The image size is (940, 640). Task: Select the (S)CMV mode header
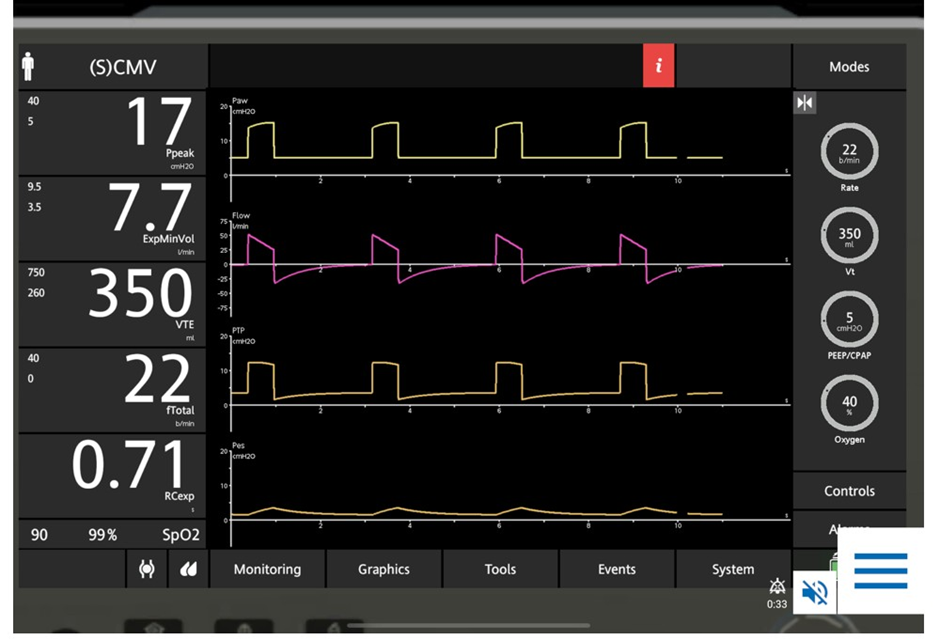[122, 68]
